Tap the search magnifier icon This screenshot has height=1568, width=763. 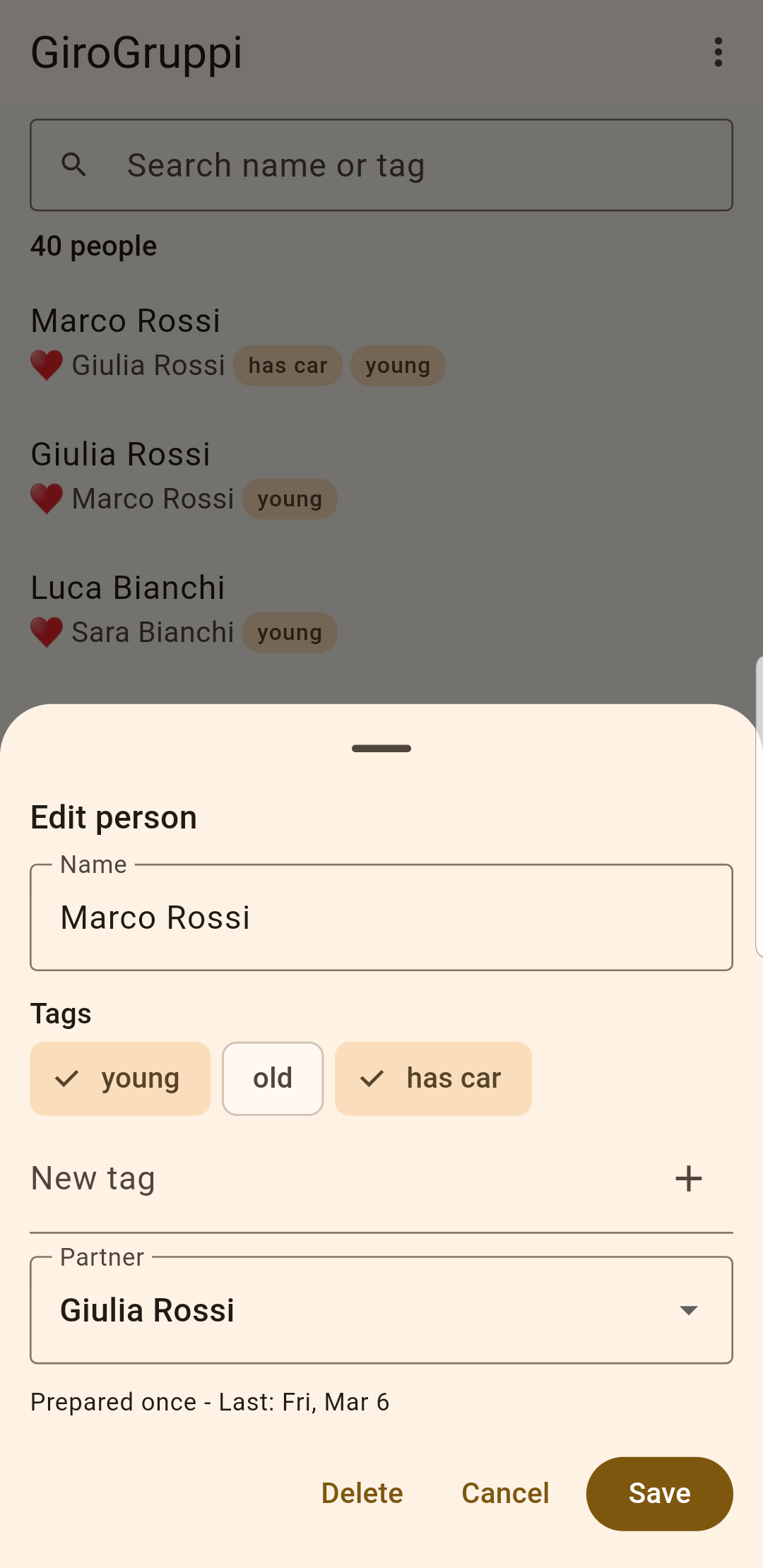[x=74, y=165]
